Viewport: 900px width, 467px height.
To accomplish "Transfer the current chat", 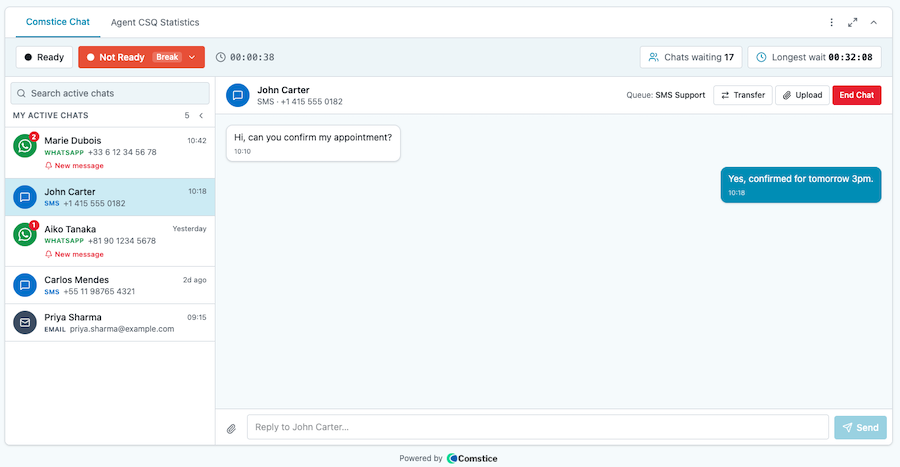I will click(x=743, y=95).
